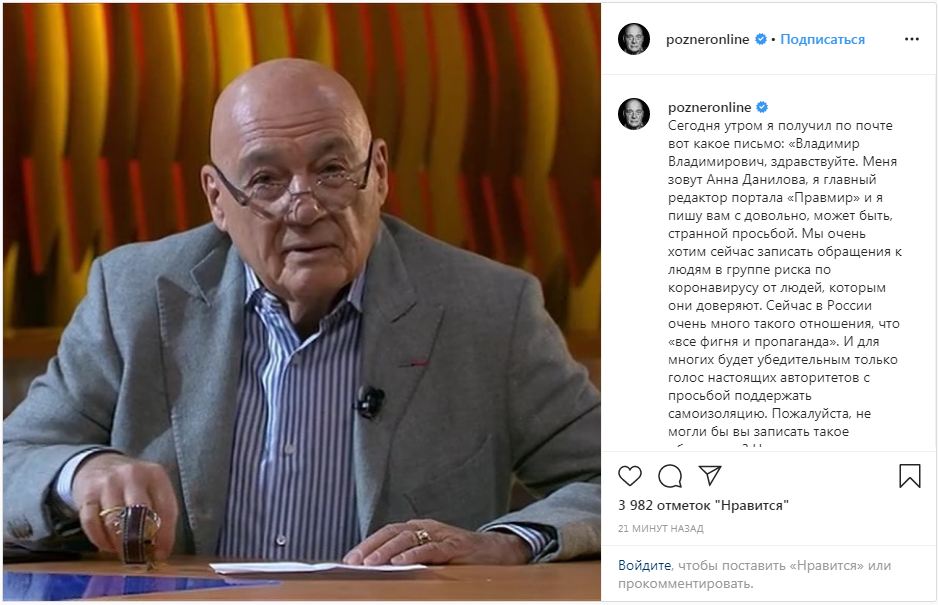Like the post with the heart icon
The height and width of the screenshot is (605, 938).
coord(629,476)
